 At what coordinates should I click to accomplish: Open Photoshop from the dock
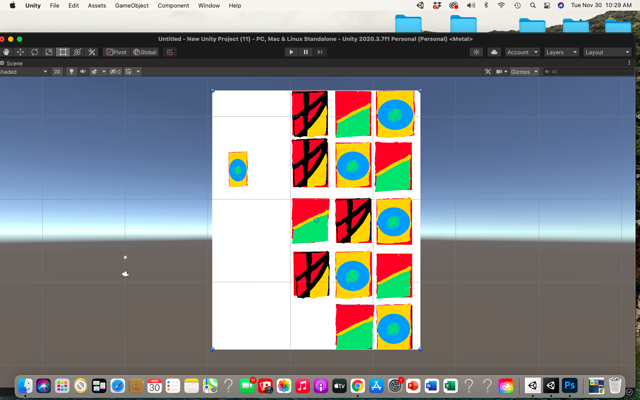(569, 385)
